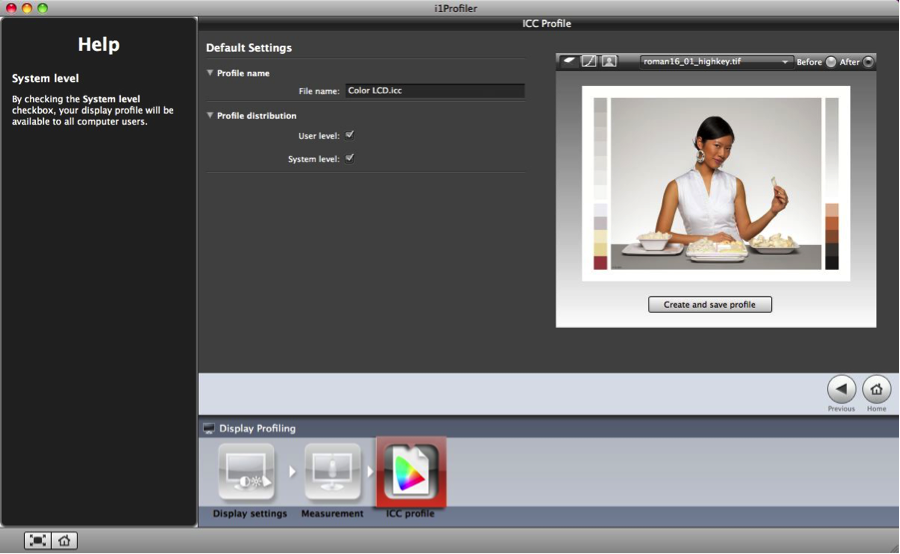Screen dimensions: 900x554
Task: Click the woman preview image
Action: click(x=715, y=183)
